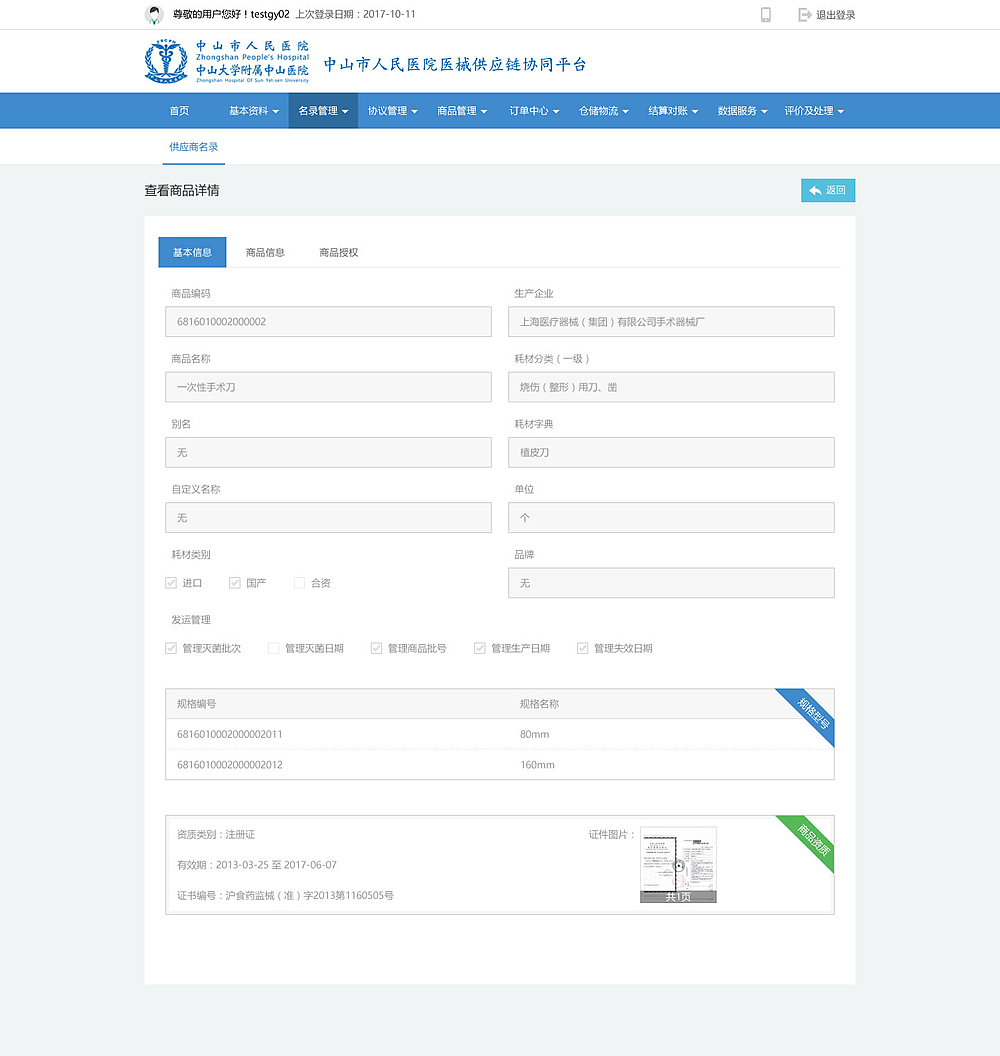Expand the 订单中心 dropdown

pyautogui.click(x=533, y=110)
